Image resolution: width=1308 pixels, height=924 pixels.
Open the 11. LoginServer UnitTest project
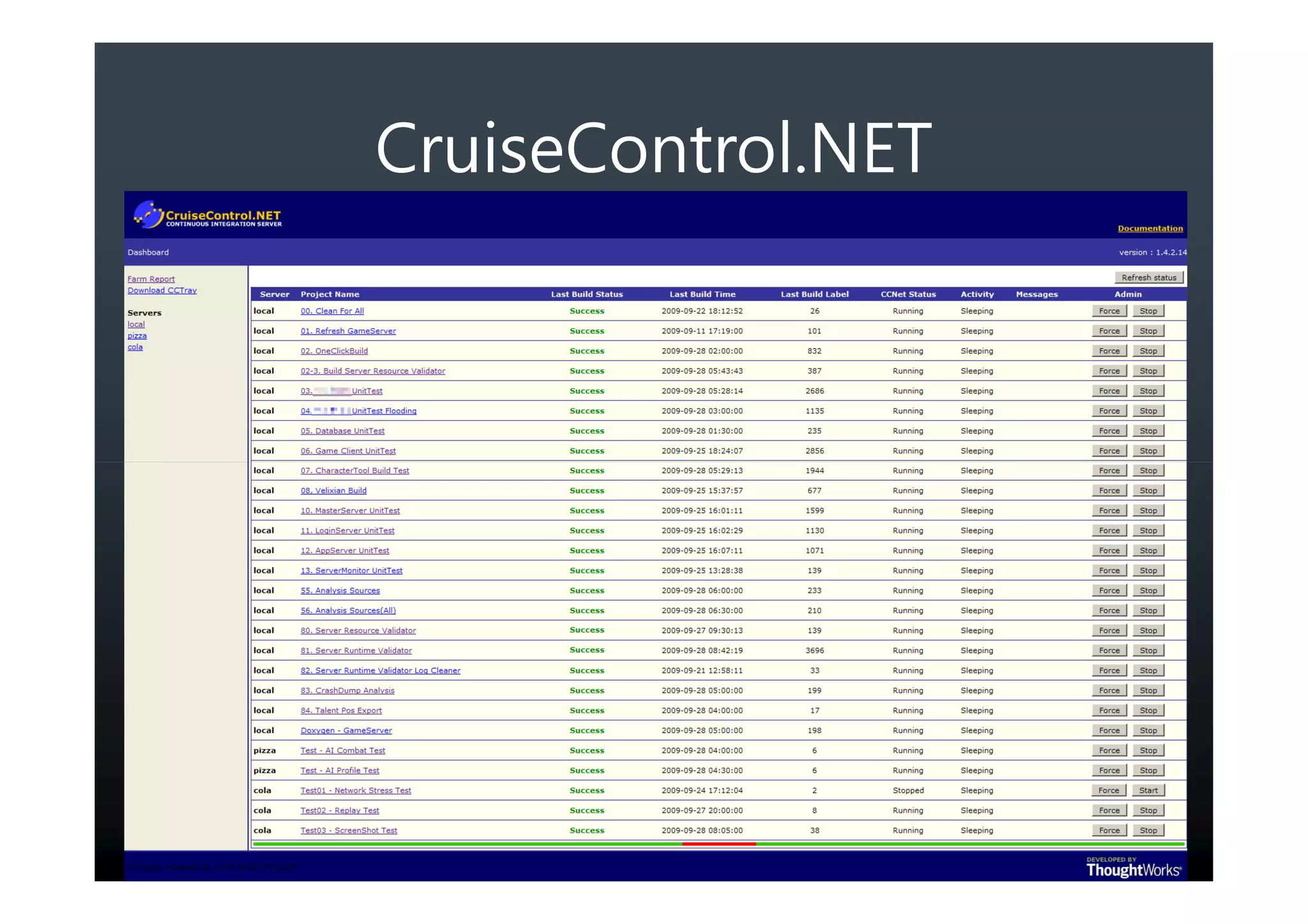[x=347, y=531]
